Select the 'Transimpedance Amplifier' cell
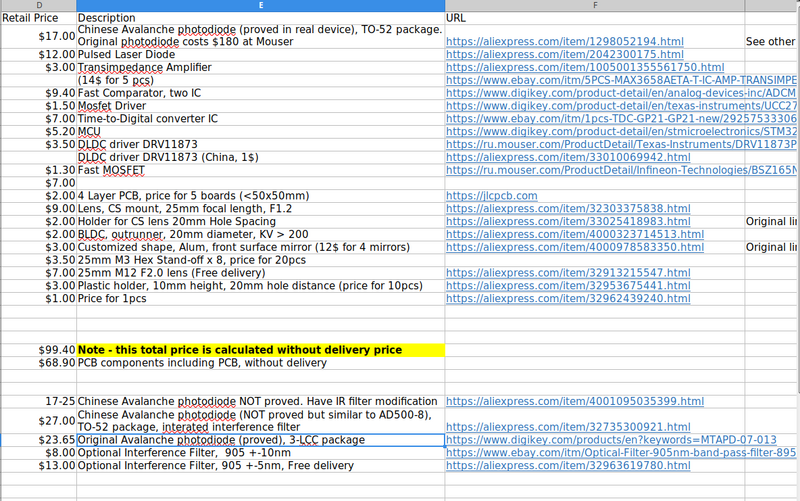The image size is (800, 501). 261,67
